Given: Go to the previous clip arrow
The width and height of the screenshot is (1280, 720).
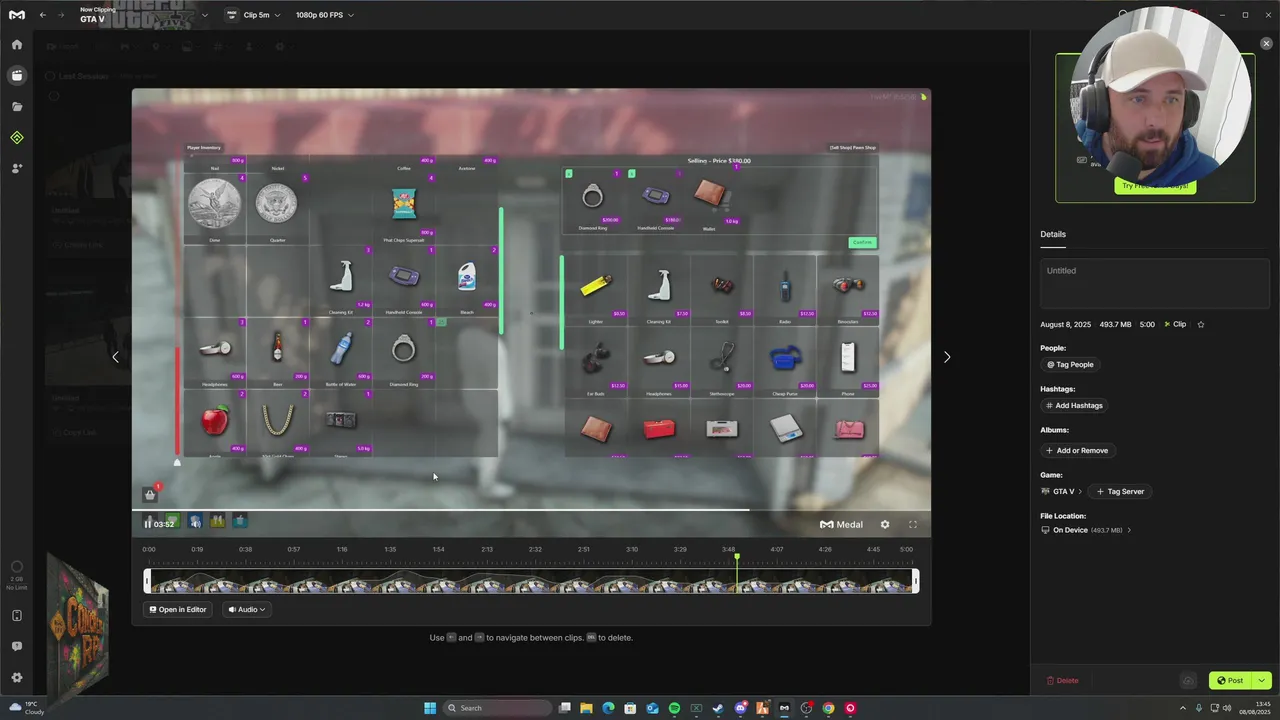Looking at the screenshot, I should [115, 357].
